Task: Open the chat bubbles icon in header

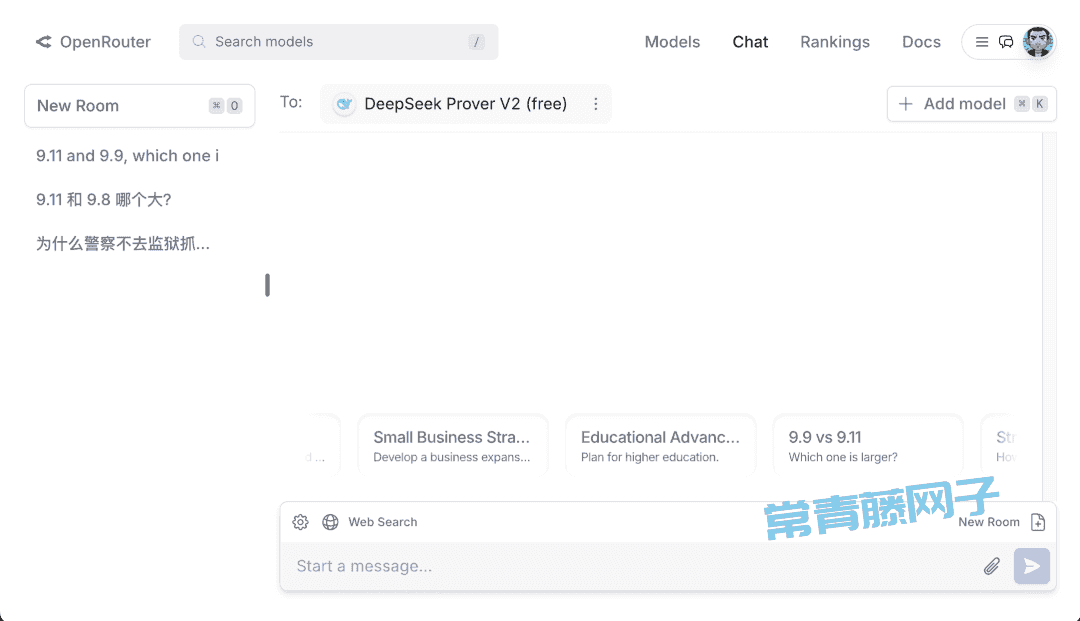Action: tap(1006, 42)
